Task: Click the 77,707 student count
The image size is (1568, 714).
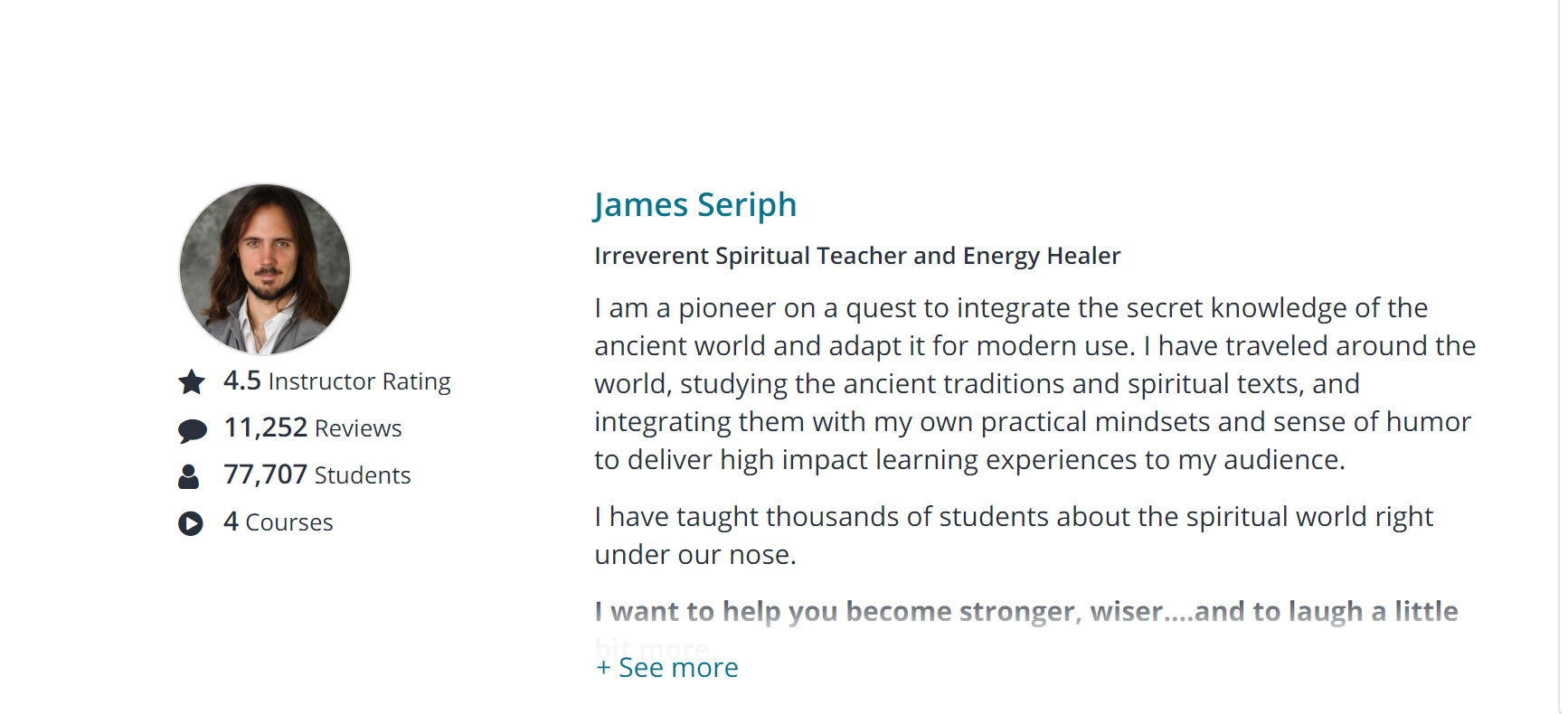Action: [266, 474]
